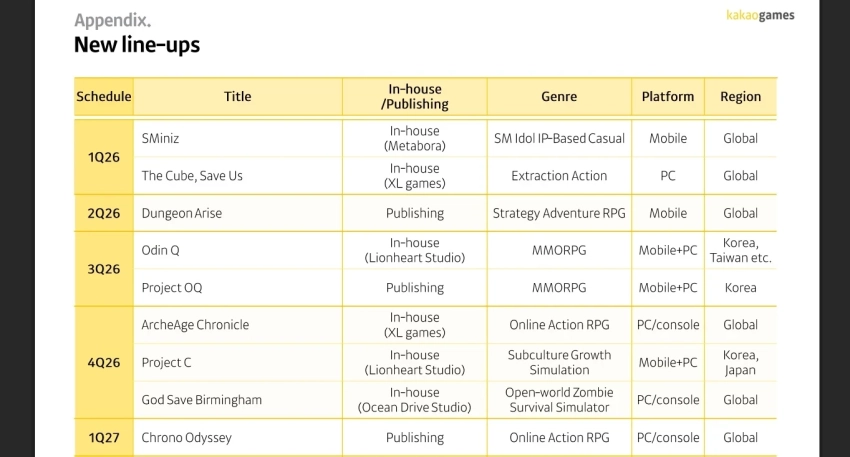Select the Chrono Odyssey title cell
Screen dimensions: 850x457
click(x=188, y=438)
